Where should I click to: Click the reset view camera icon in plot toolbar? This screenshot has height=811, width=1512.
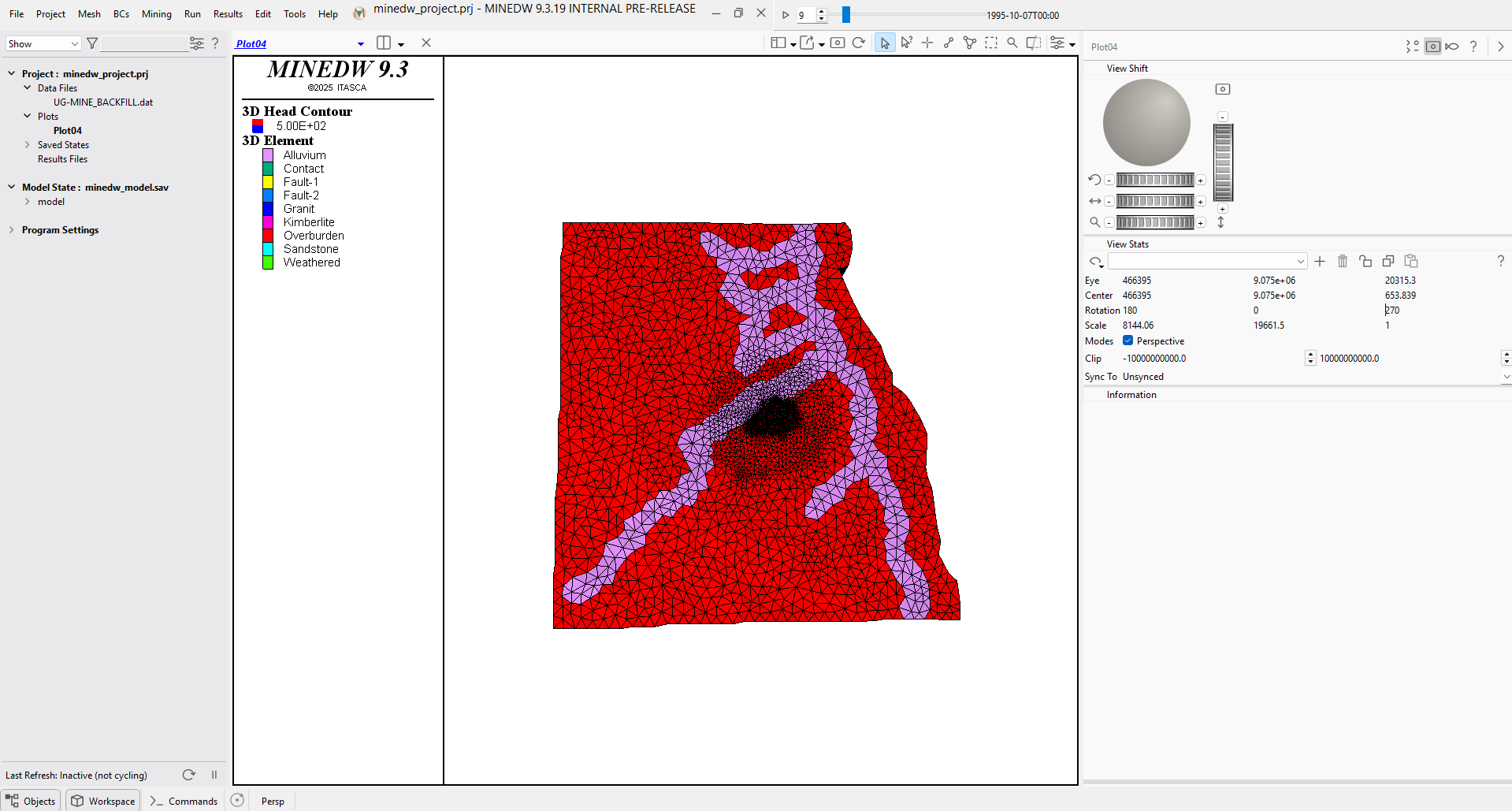pos(838,43)
